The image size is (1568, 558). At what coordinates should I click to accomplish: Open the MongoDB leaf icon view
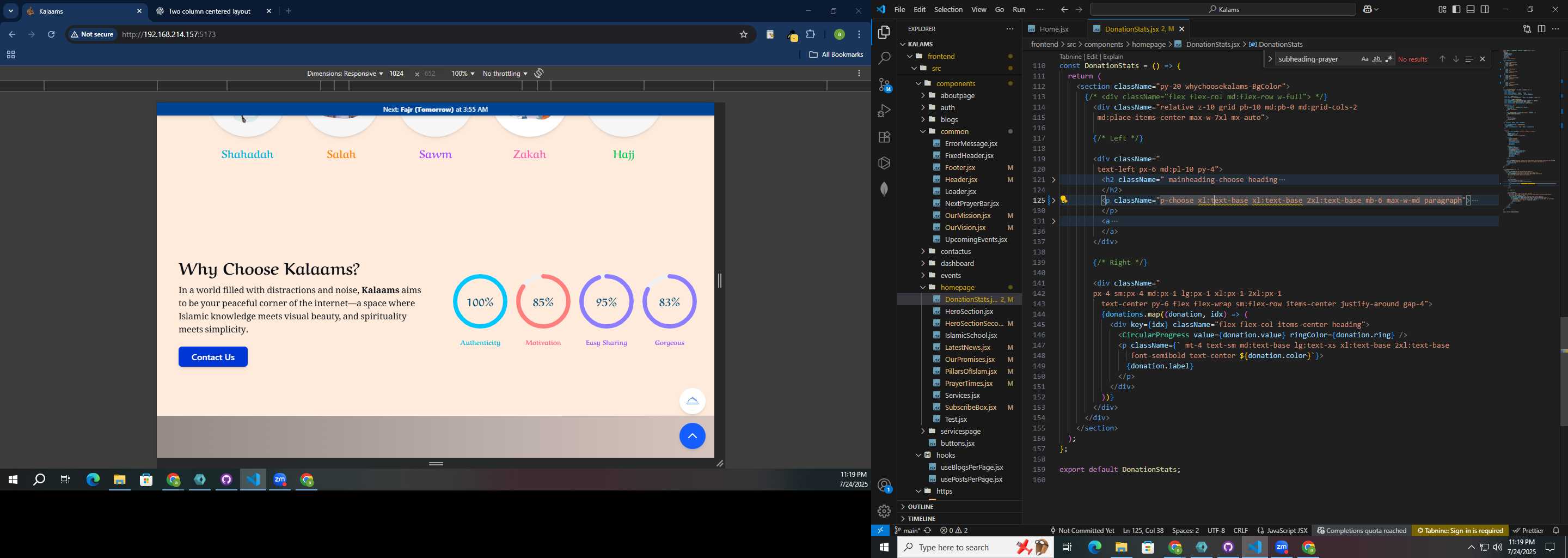click(884, 190)
